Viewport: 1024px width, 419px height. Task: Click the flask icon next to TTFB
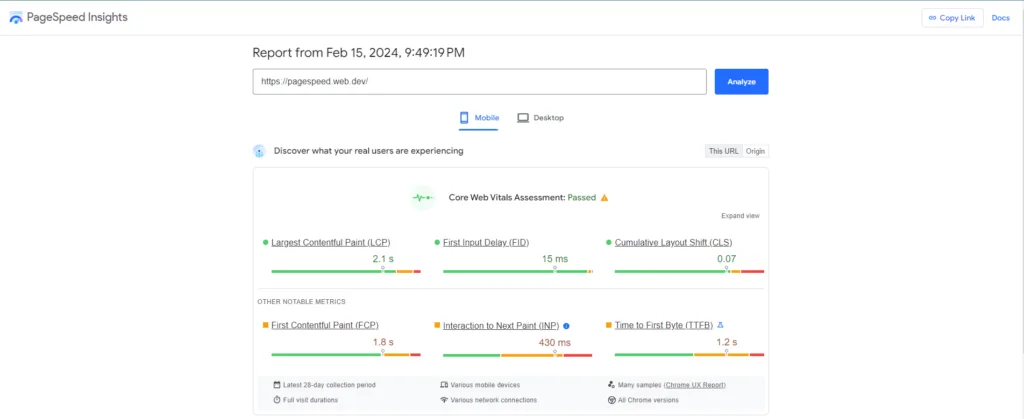click(721, 324)
